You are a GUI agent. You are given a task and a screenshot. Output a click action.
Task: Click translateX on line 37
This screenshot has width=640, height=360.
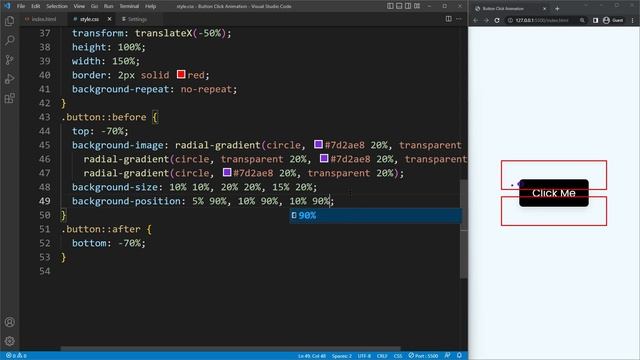click(x=163, y=33)
